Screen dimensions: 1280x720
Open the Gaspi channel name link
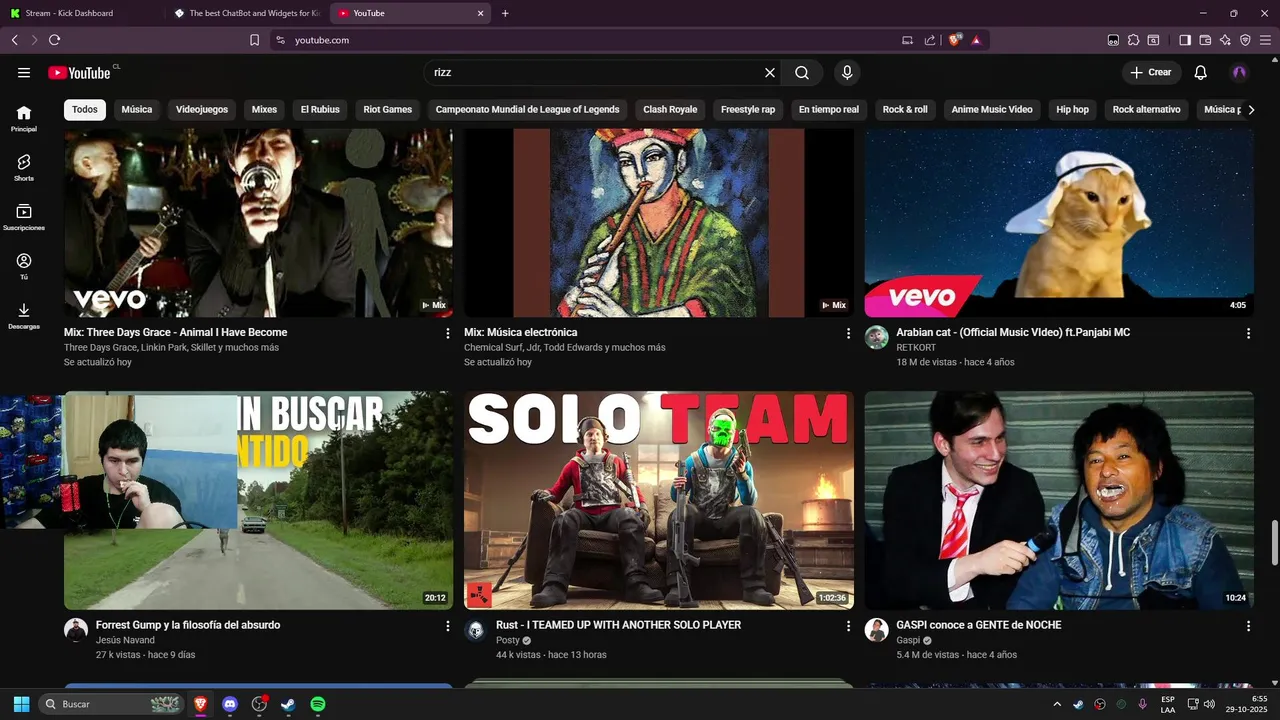pos(908,640)
